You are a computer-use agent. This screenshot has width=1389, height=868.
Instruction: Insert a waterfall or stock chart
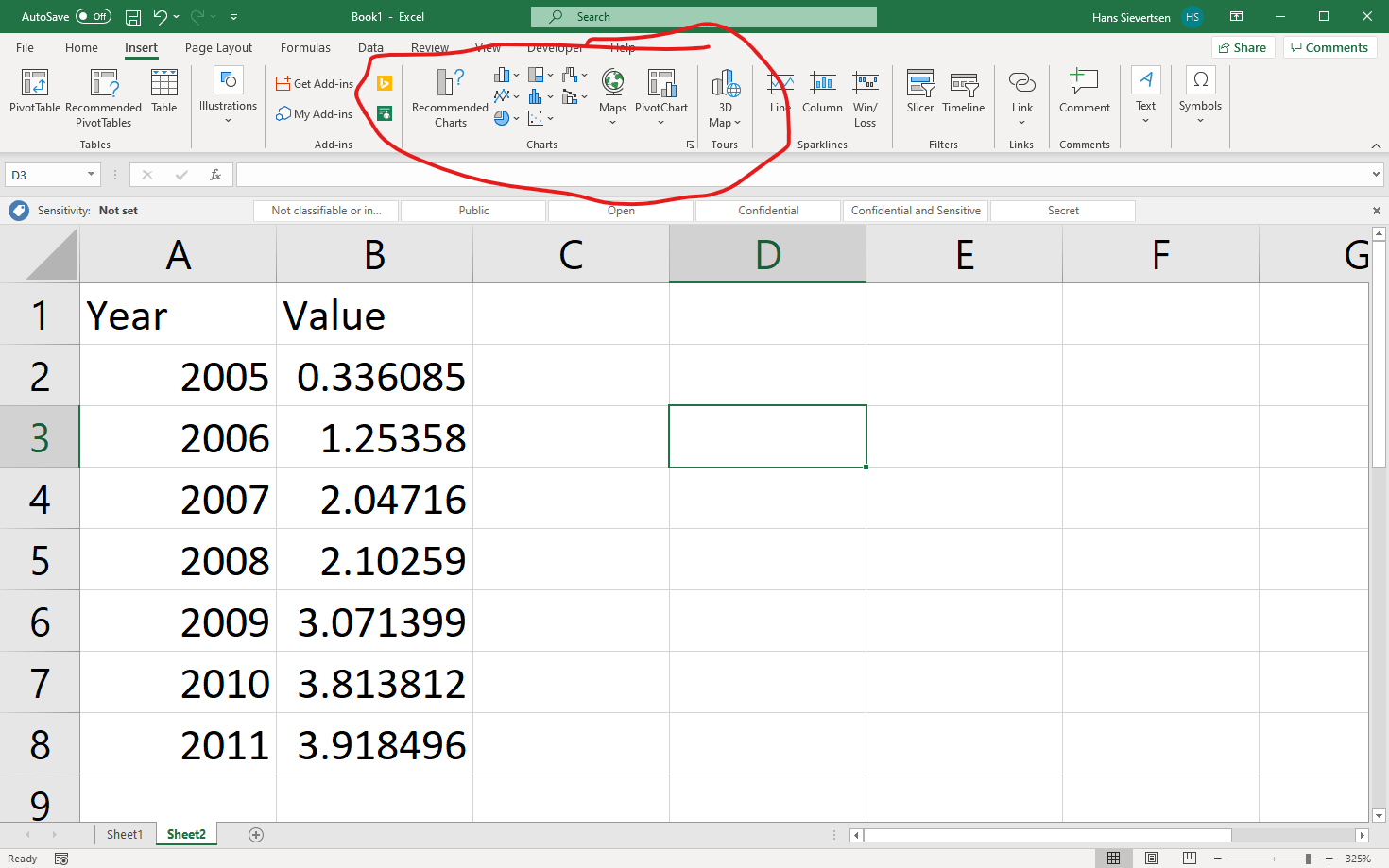coord(574,75)
